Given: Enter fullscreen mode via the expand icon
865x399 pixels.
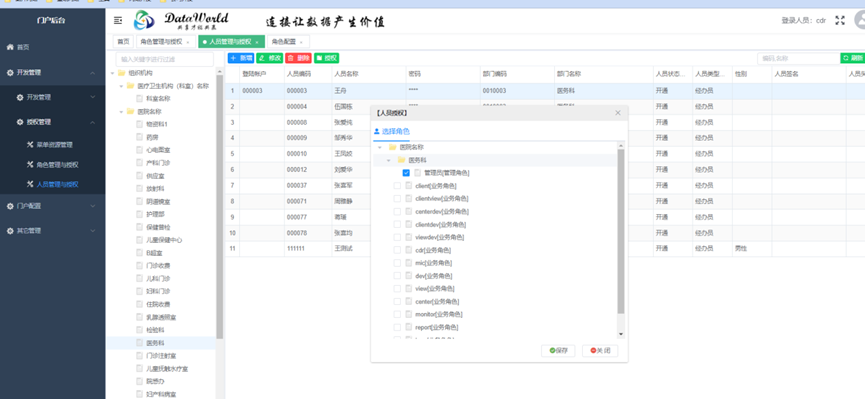Looking at the screenshot, I should pyautogui.click(x=840, y=20).
